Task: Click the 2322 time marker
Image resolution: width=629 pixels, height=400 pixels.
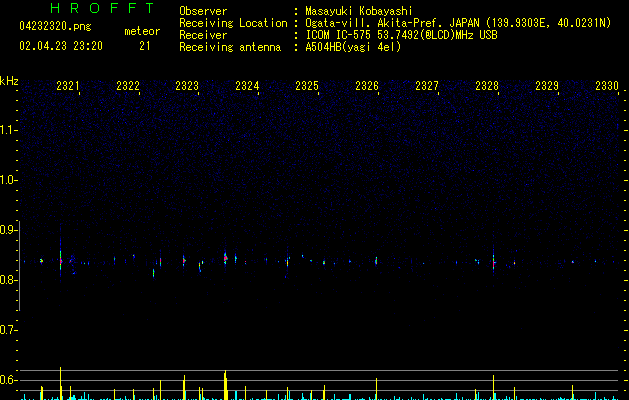Action: tap(128, 85)
